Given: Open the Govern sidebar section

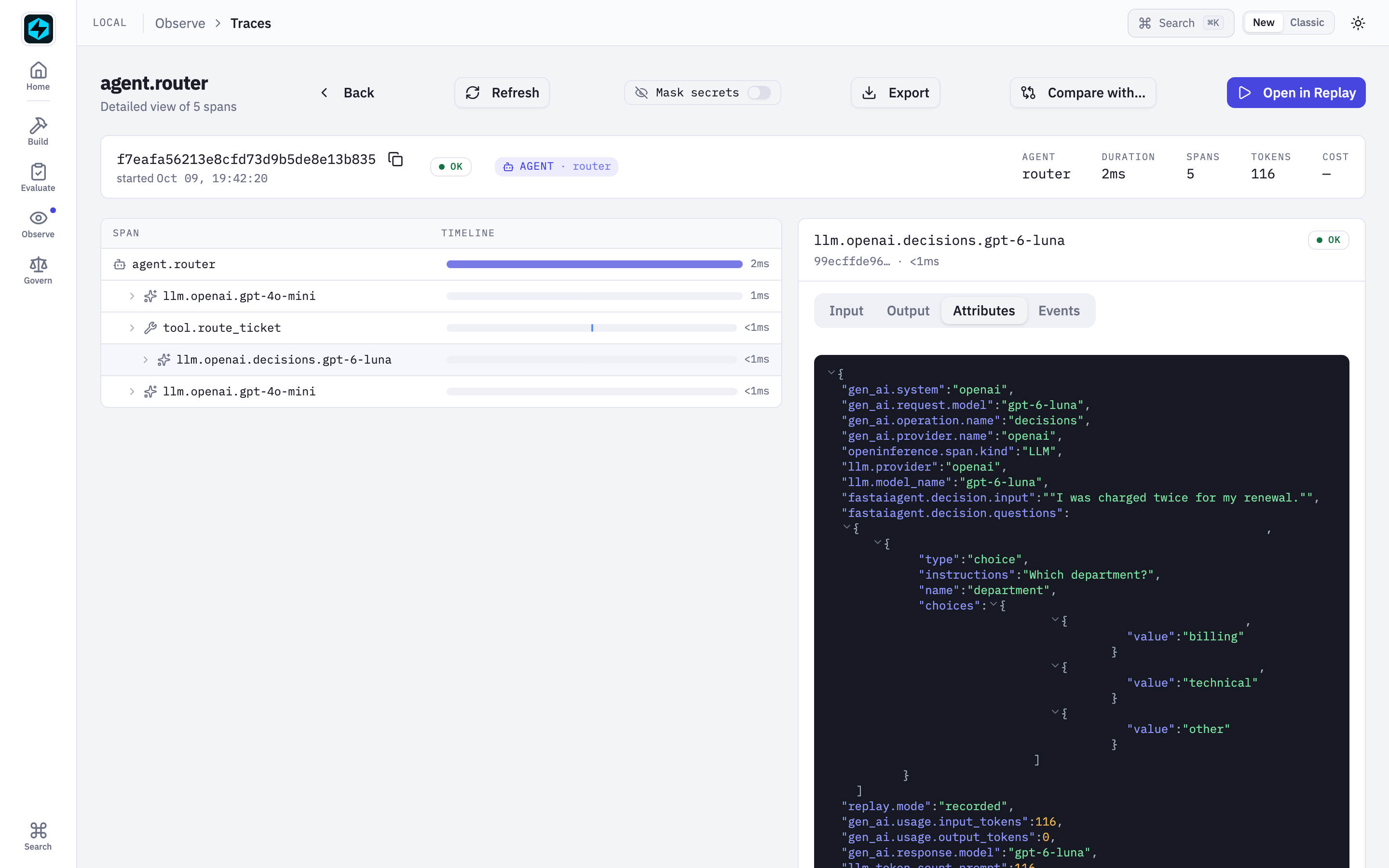Looking at the screenshot, I should (x=38, y=271).
